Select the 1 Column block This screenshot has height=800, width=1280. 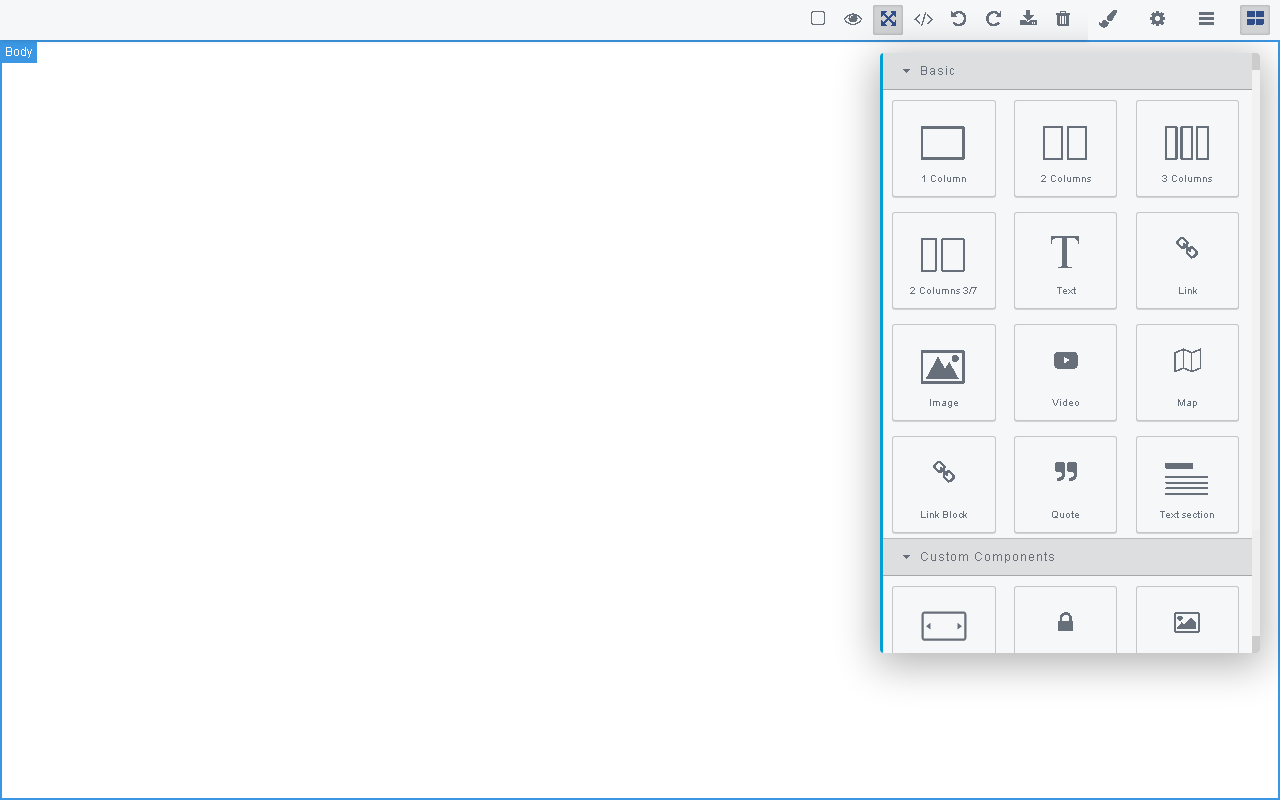click(x=943, y=148)
